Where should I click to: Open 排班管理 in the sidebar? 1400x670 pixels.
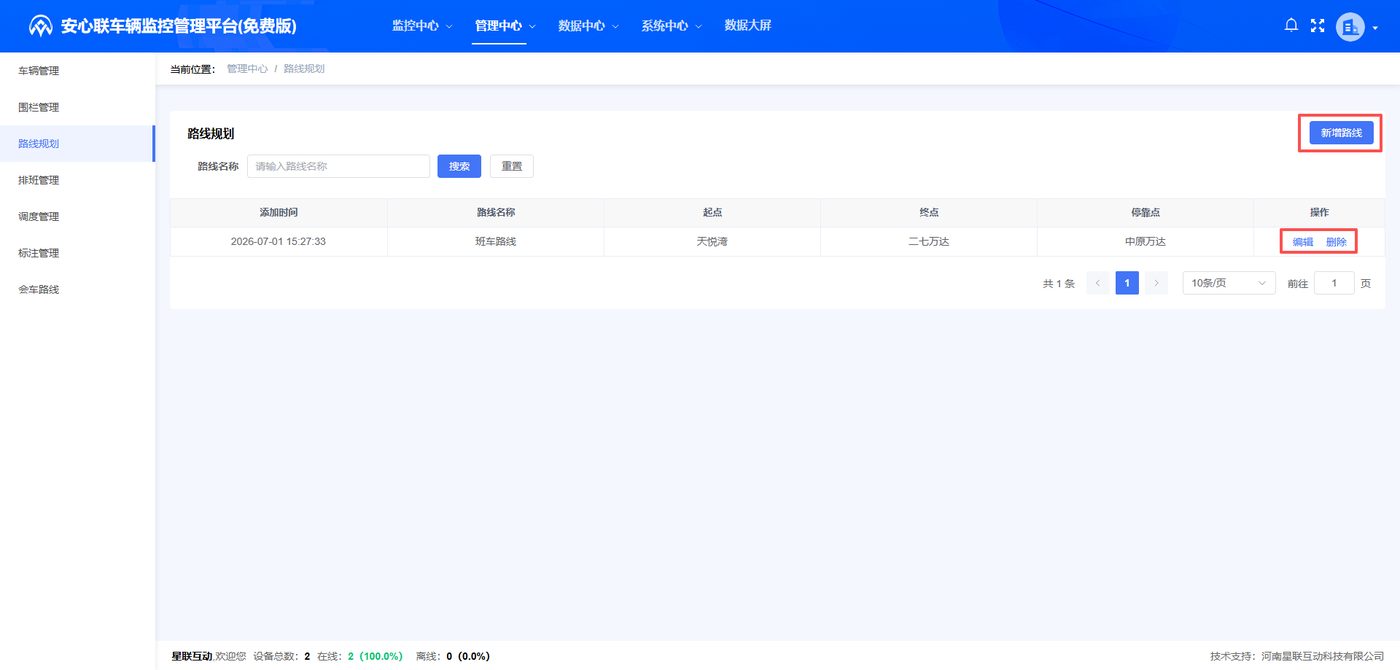point(77,180)
